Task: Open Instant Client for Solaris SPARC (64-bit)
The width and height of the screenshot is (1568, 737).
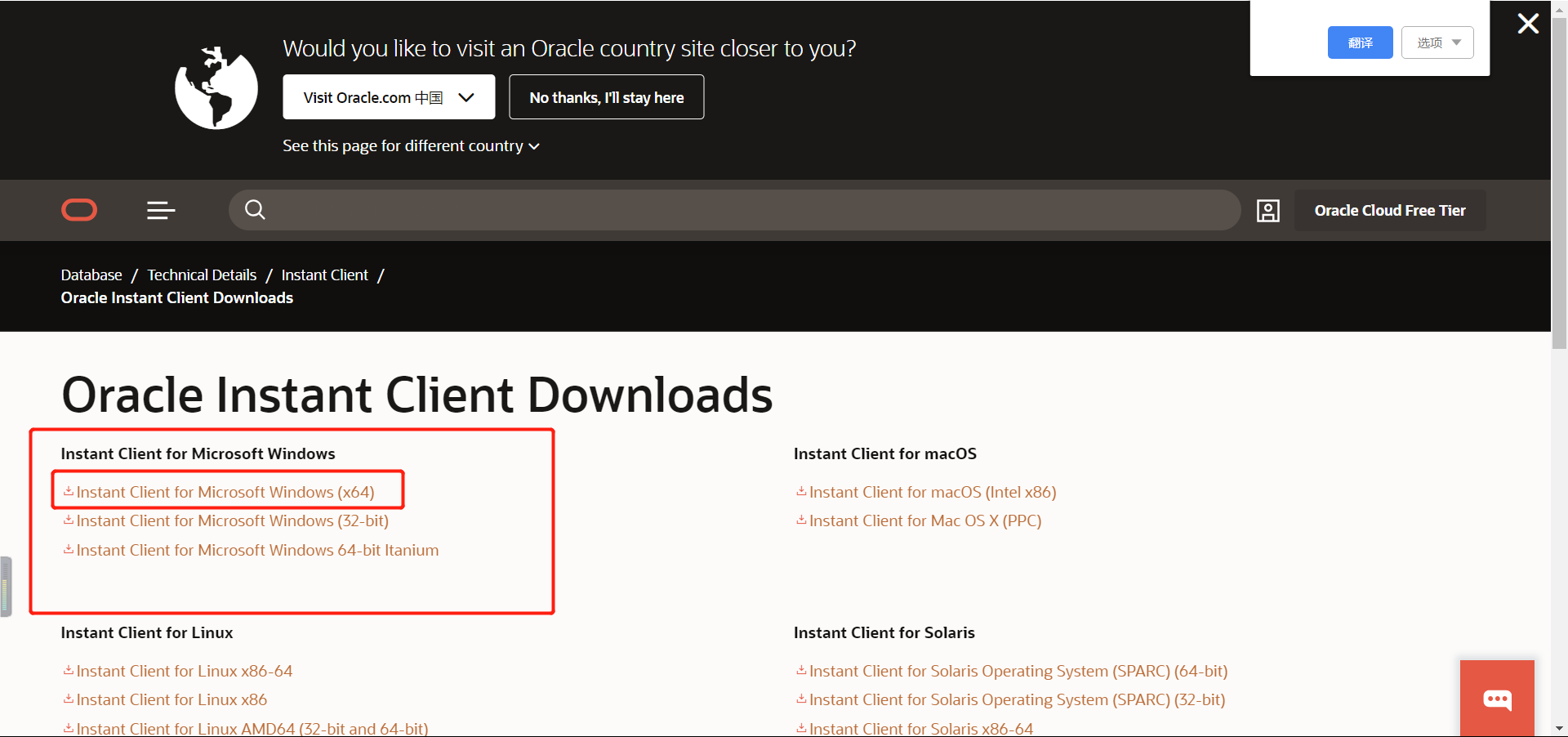Action: (1018, 671)
